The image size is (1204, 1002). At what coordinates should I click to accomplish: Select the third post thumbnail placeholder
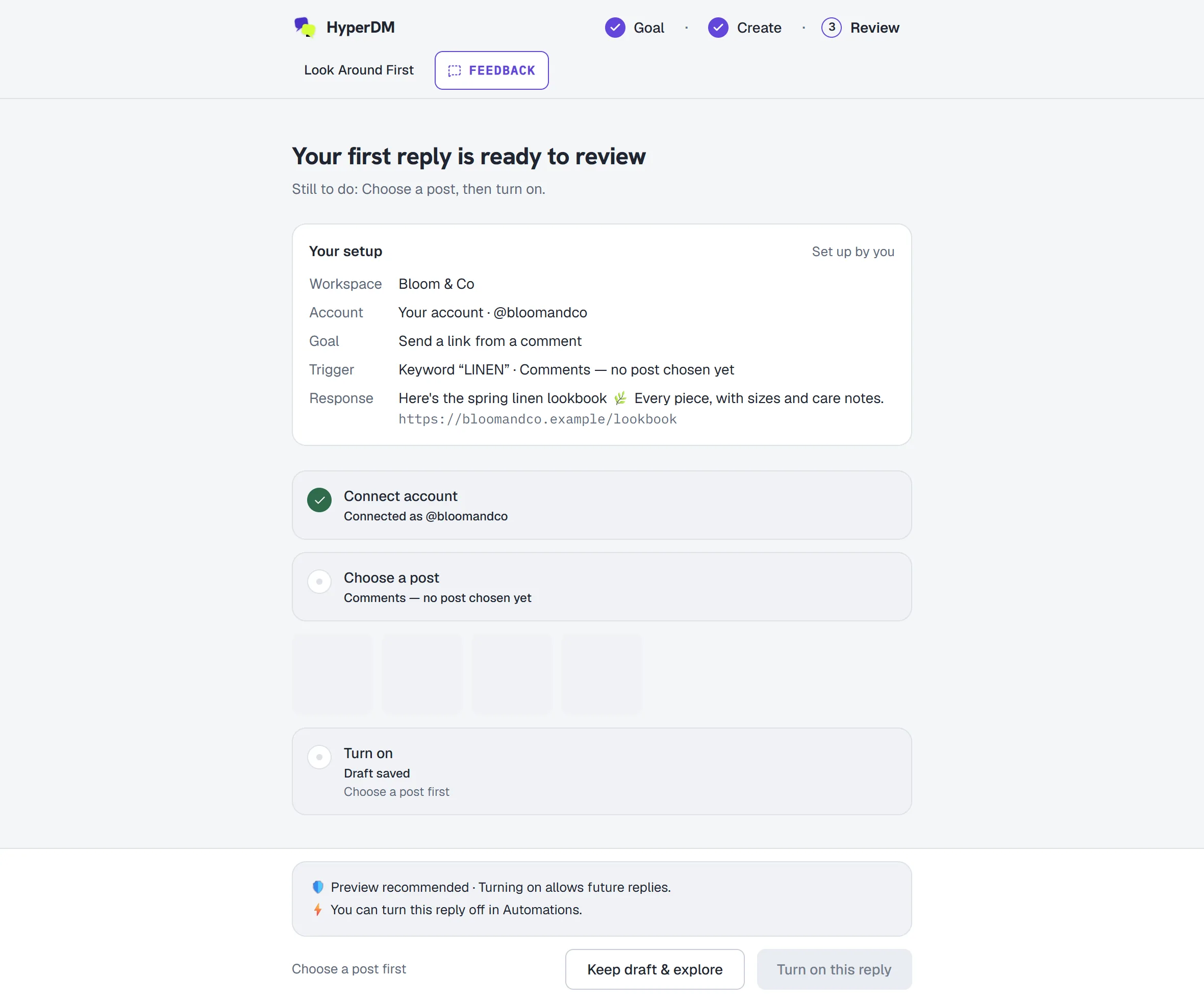(x=512, y=674)
